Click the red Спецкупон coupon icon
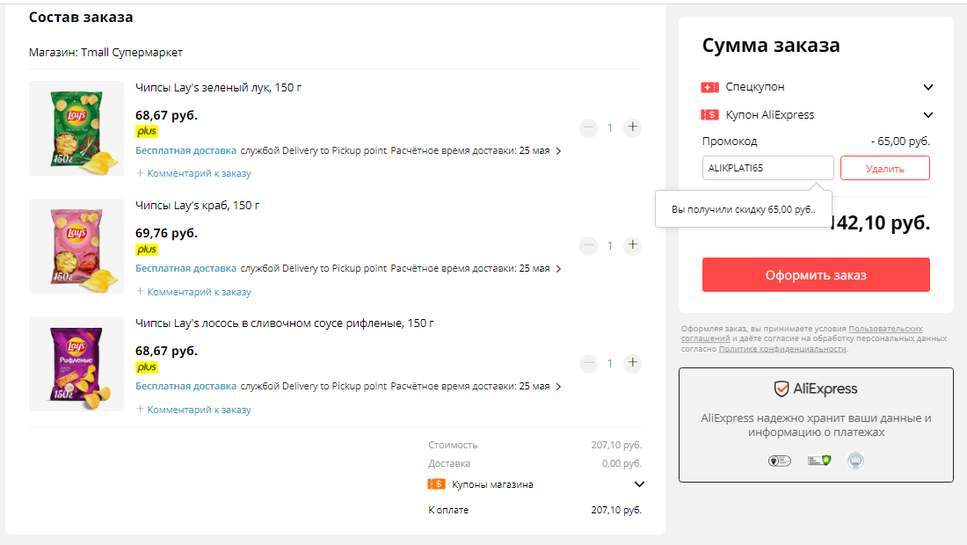The width and height of the screenshot is (967, 545). pyautogui.click(x=710, y=88)
